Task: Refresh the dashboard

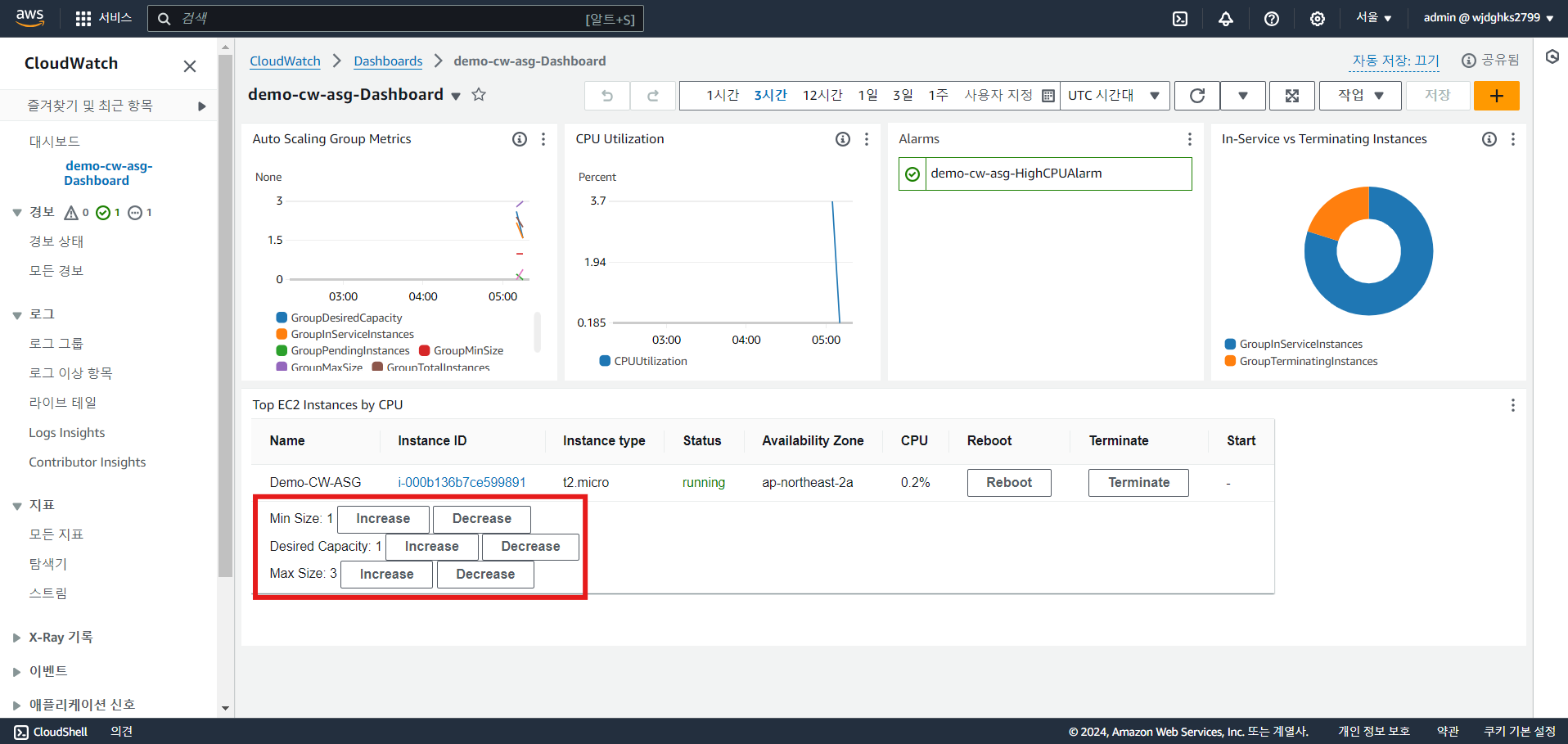Action: tap(1197, 96)
